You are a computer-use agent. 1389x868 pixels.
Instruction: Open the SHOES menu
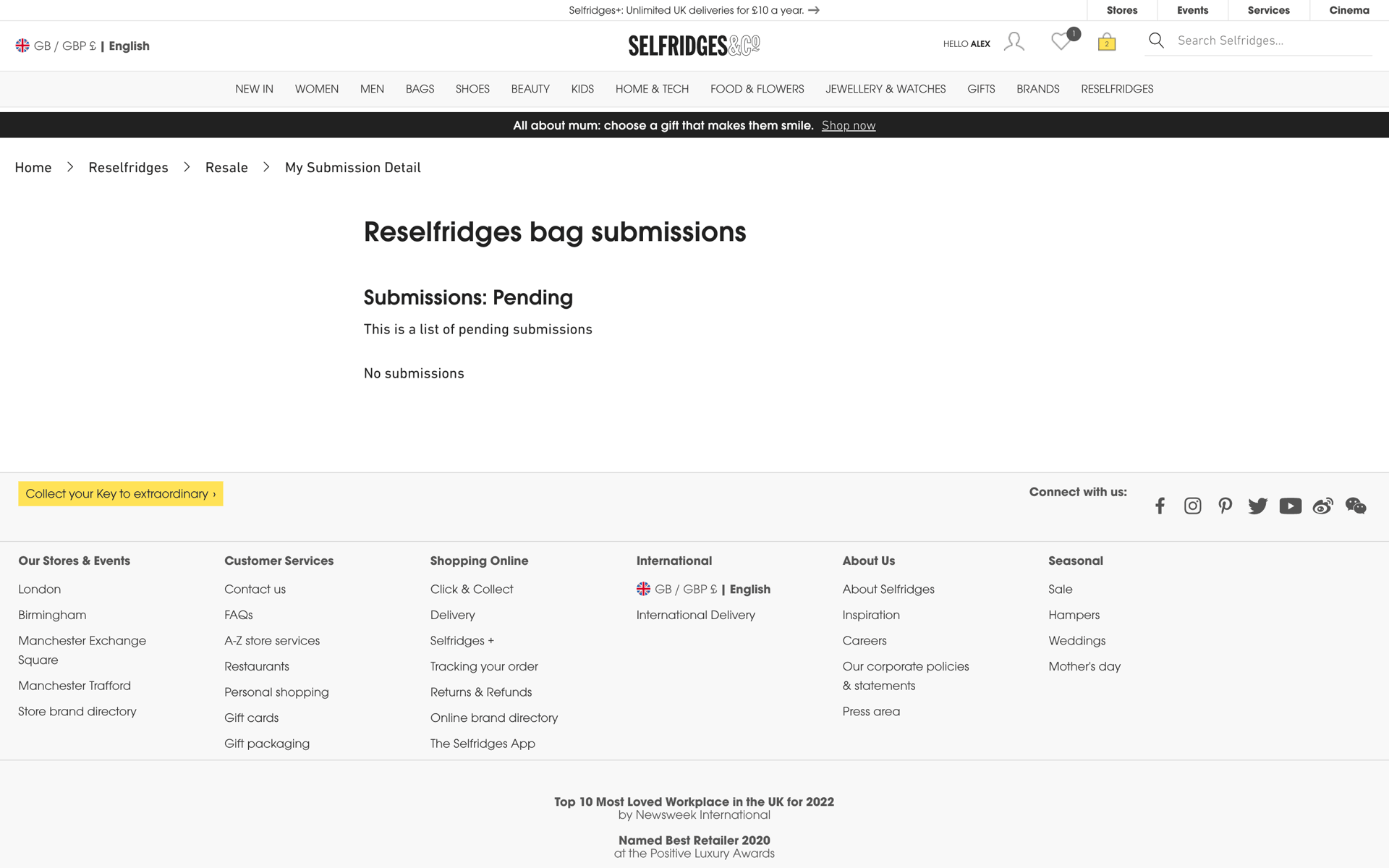tap(472, 89)
